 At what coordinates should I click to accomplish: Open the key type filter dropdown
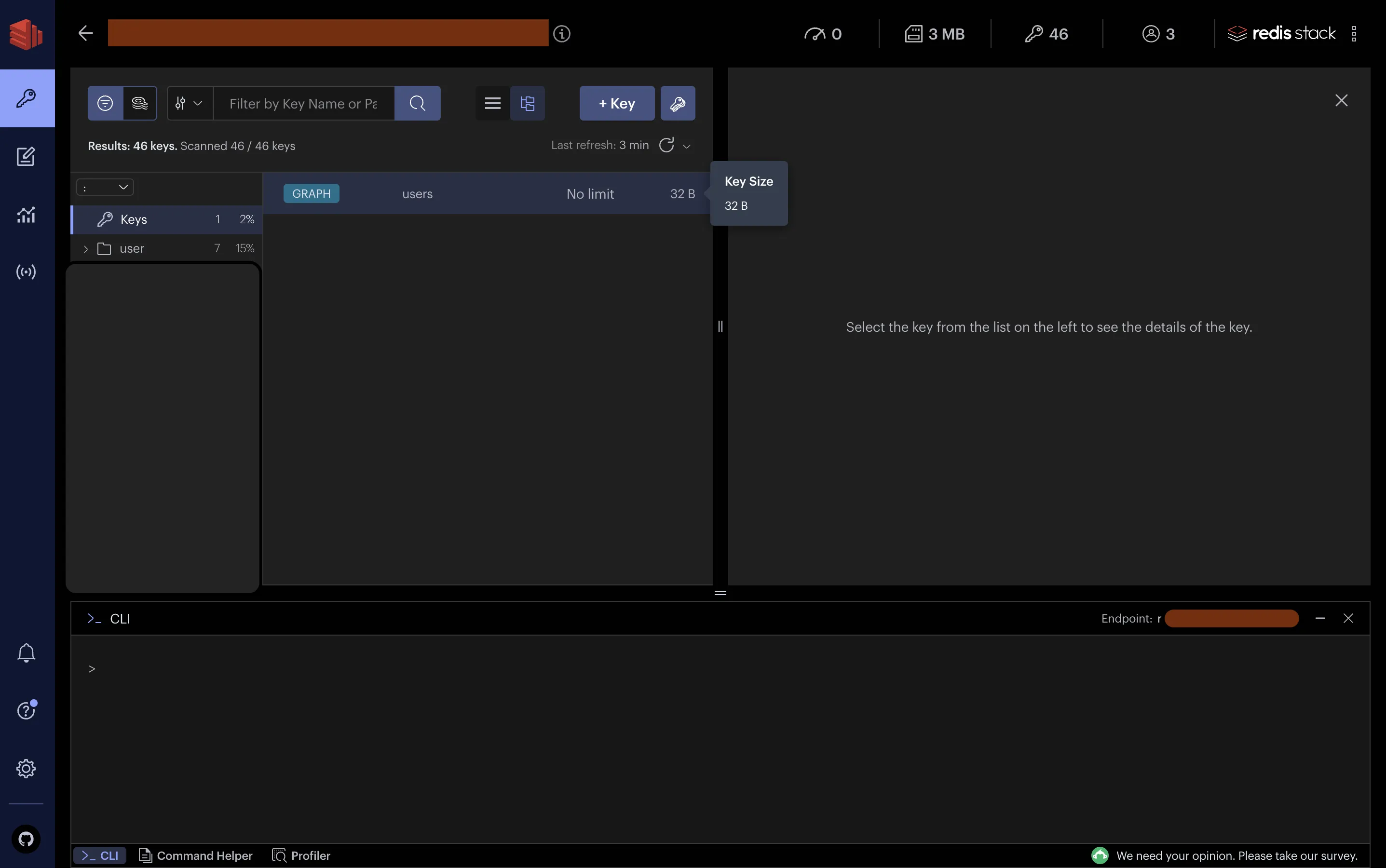(190, 103)
